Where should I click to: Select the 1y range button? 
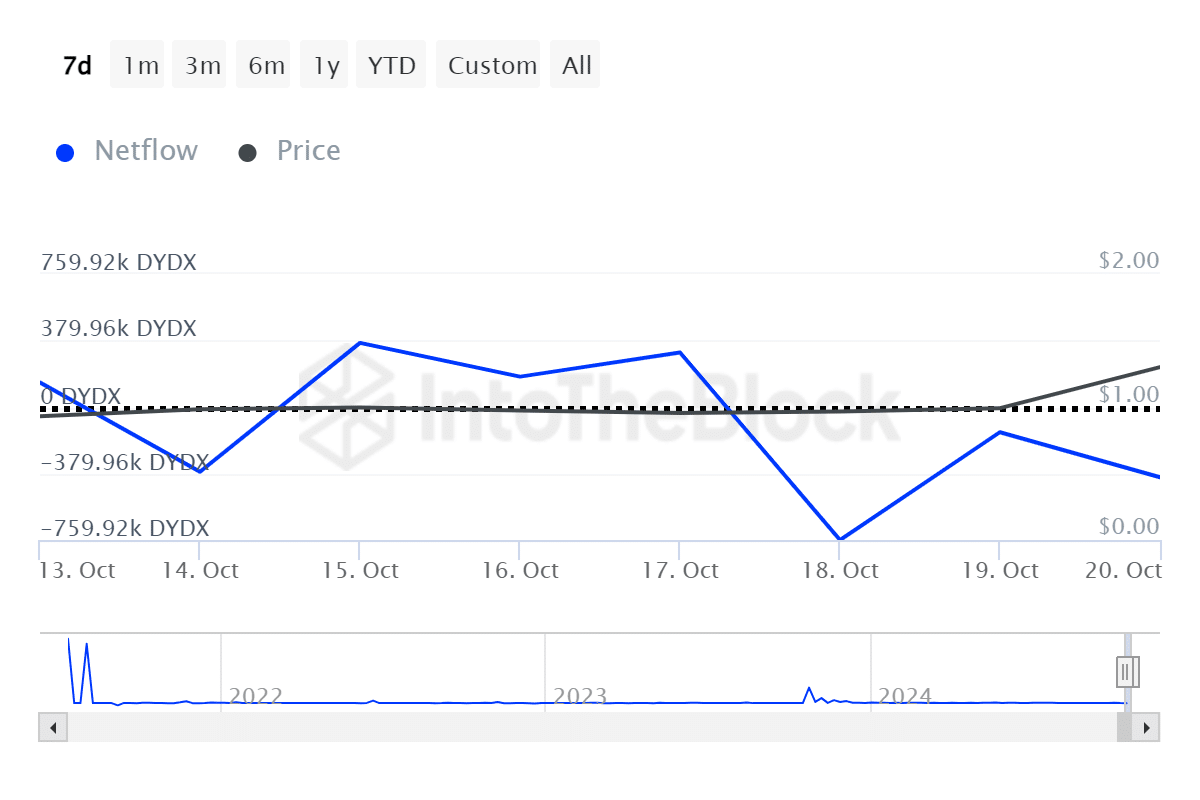tap(324, 64)
